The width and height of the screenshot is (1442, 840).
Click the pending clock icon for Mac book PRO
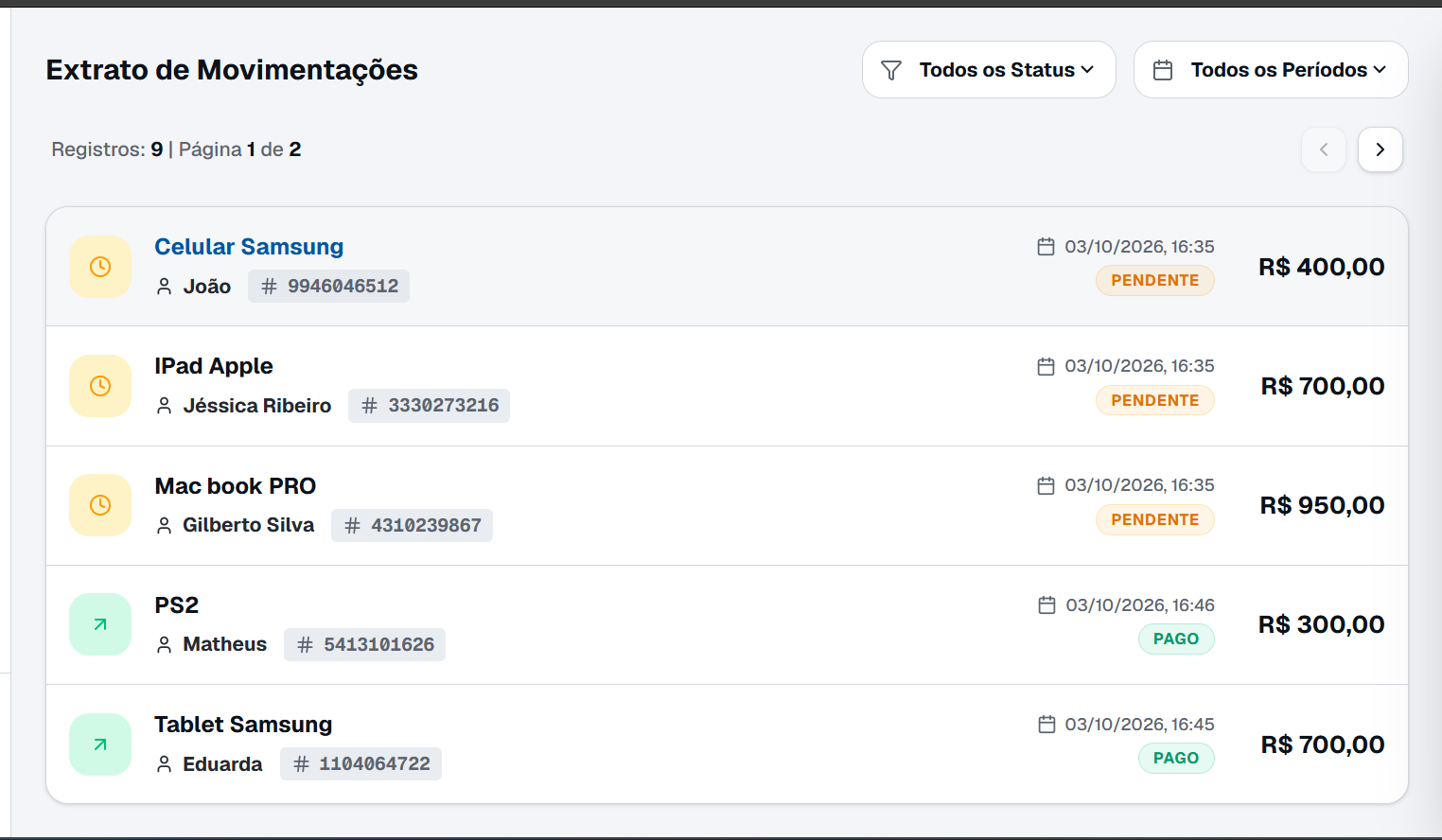[x=100, y=505]
